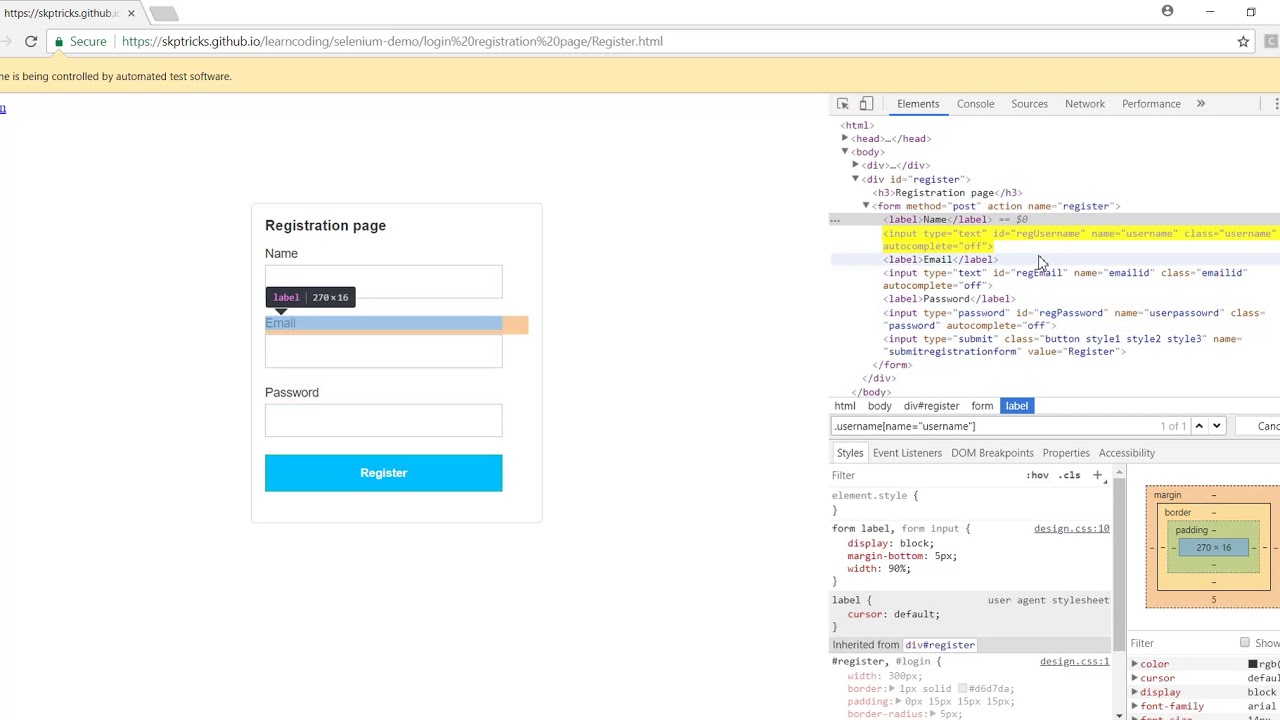Click the Secure padlock site info
The height and width of the screenshot is (720, 1280).
point(81,41)
